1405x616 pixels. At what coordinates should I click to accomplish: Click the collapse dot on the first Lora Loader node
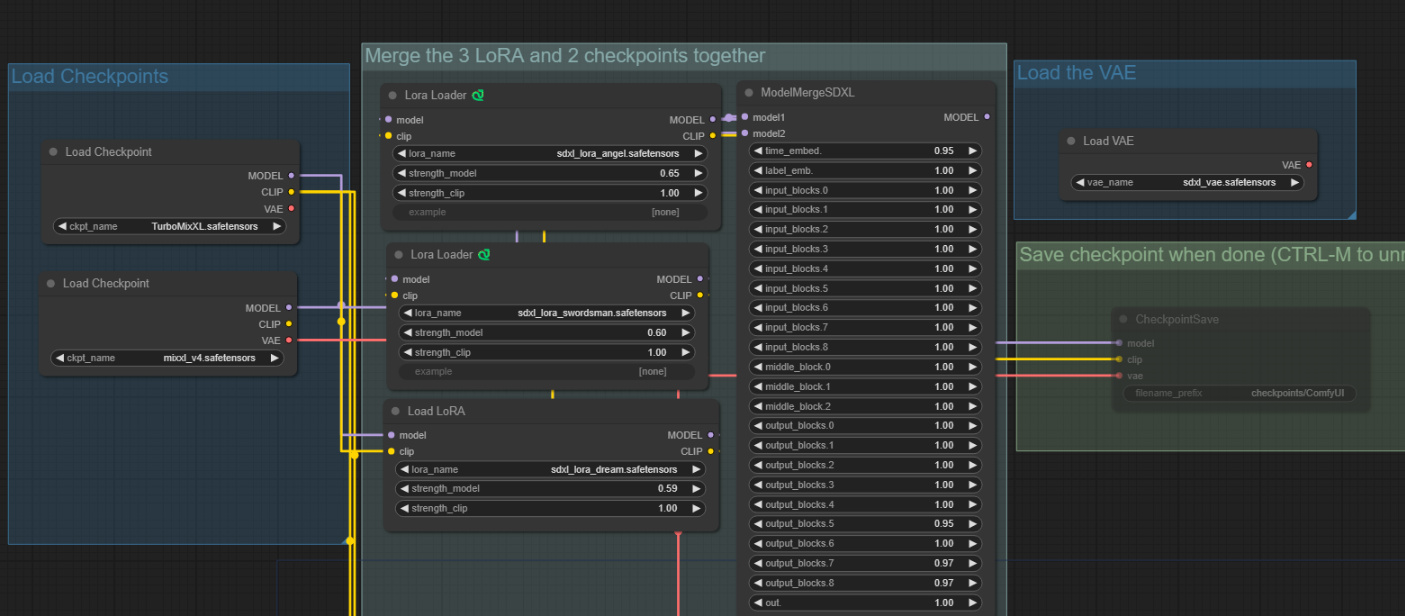[390, 95]
